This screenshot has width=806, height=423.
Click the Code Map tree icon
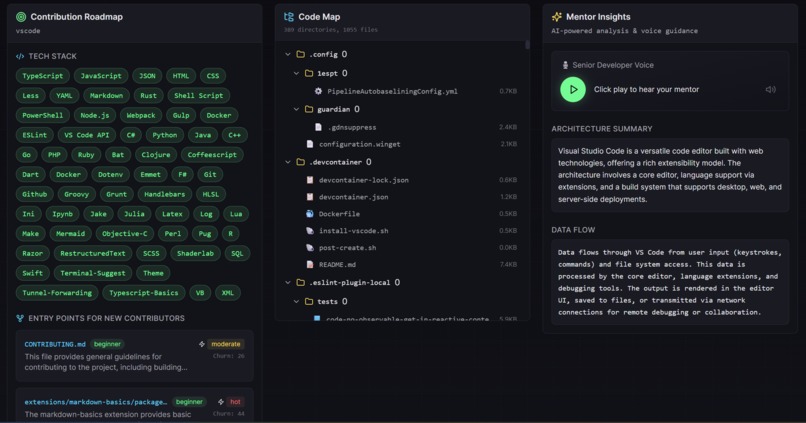pyautogui.click(x=289, y=17)
